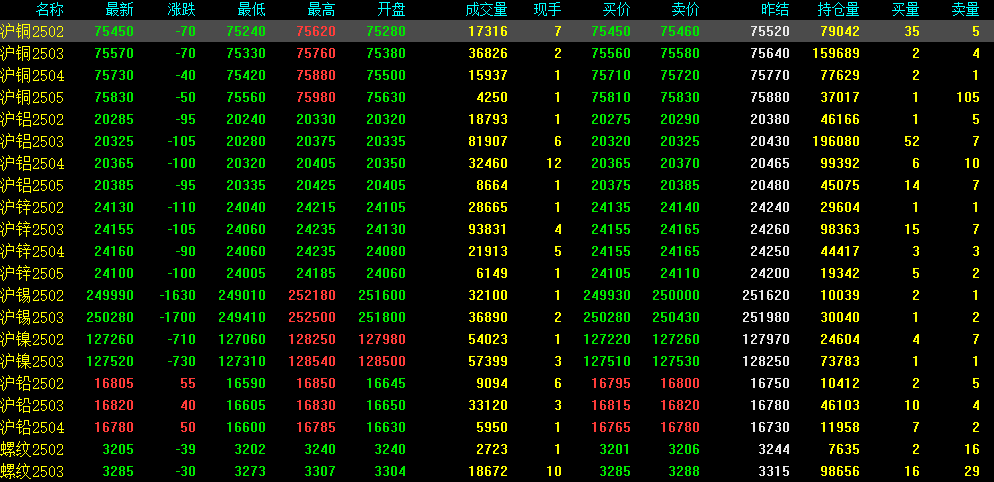Select the 沪锡2503 contract name
The image size is (994, 482).
click(32, 317)
